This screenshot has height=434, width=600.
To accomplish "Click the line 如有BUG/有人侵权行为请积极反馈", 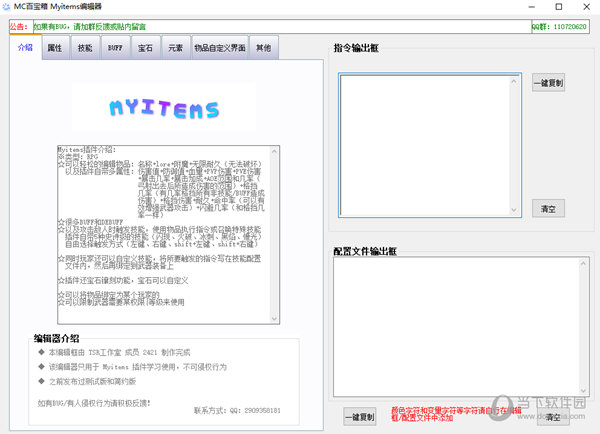I will pos(94,403).
